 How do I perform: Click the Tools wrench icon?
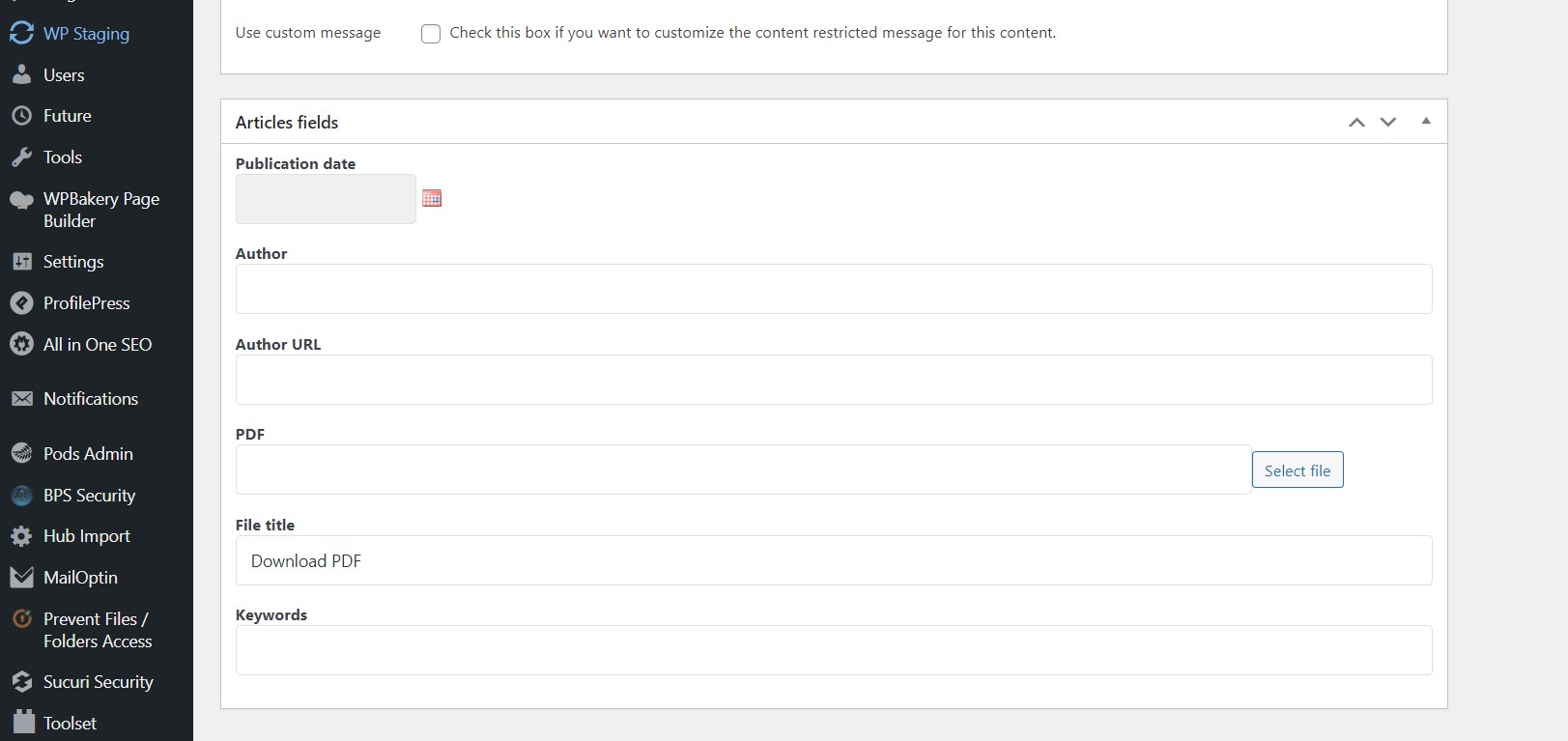coord(21,157)
